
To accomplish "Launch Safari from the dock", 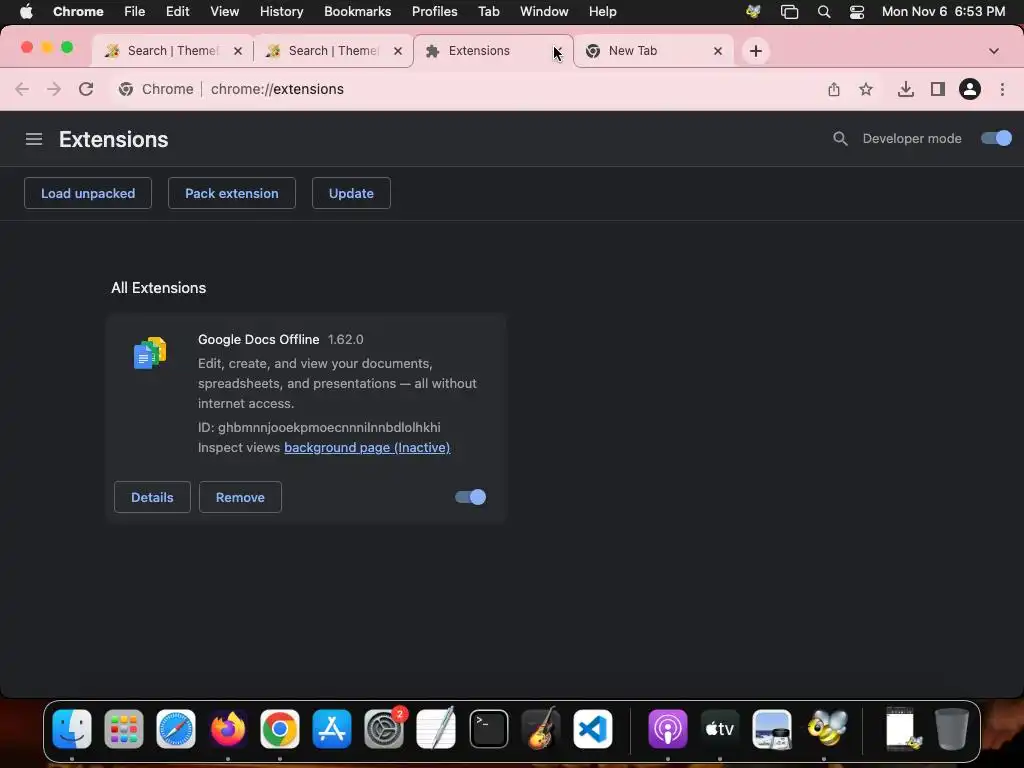I will coord(176,728).
